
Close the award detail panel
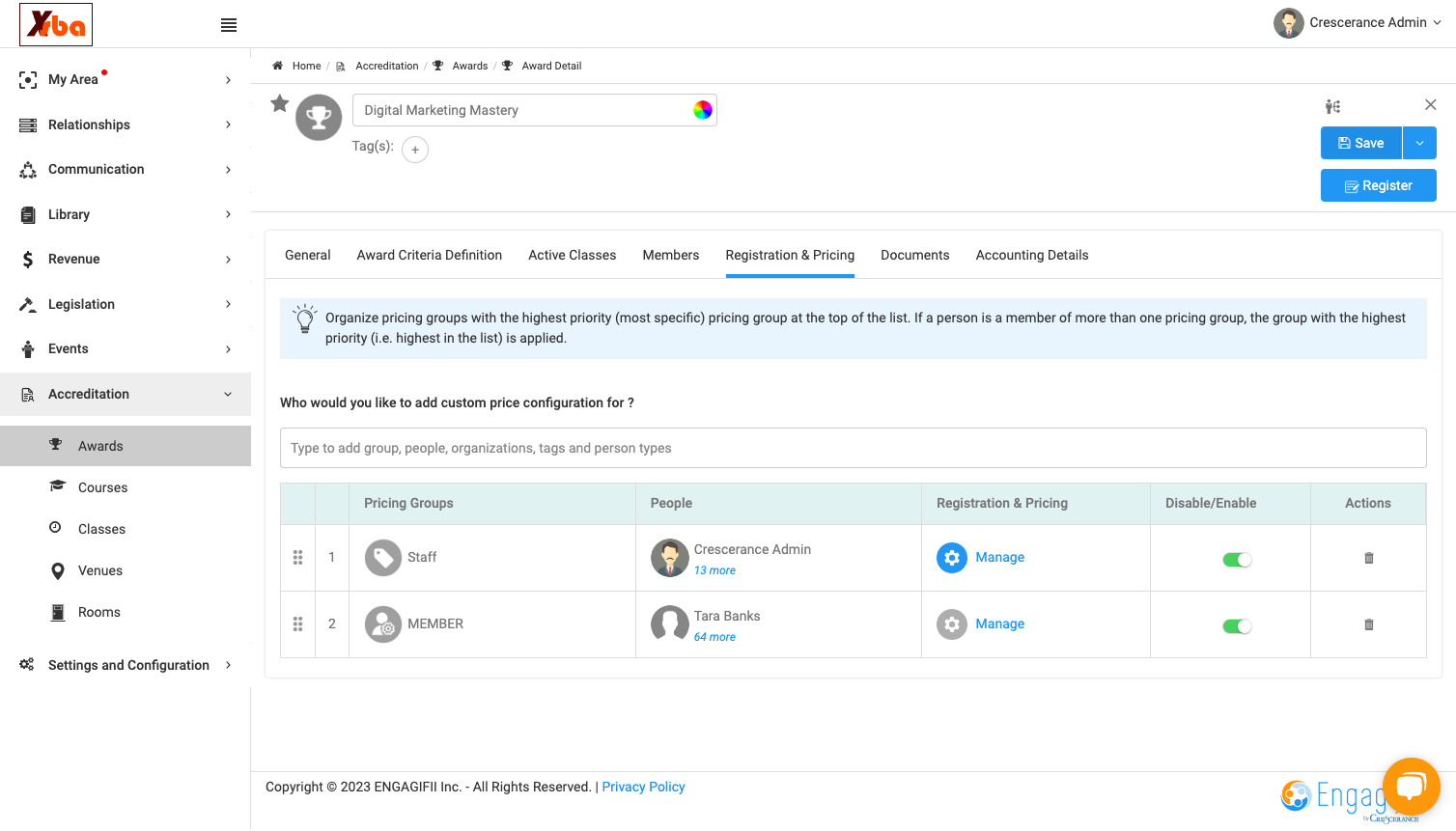tap(1431, 105)
